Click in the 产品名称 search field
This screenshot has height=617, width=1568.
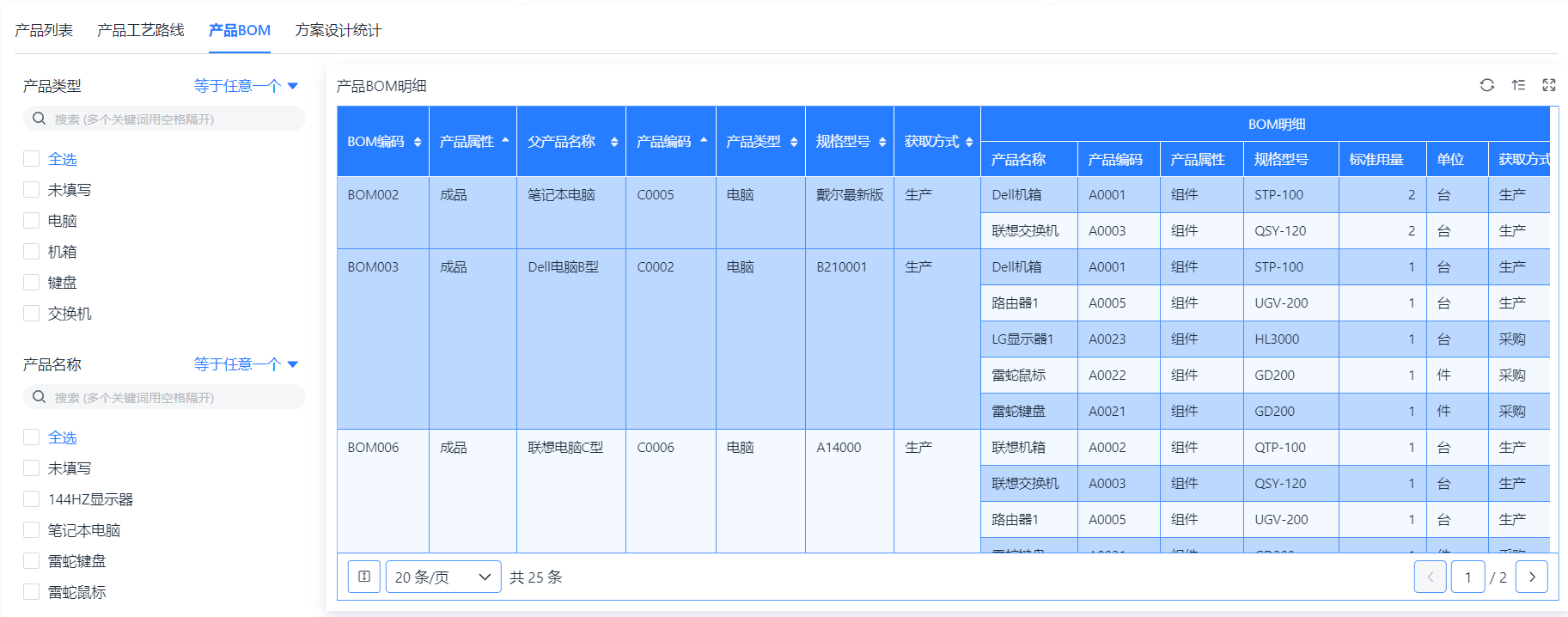point(164,397)
